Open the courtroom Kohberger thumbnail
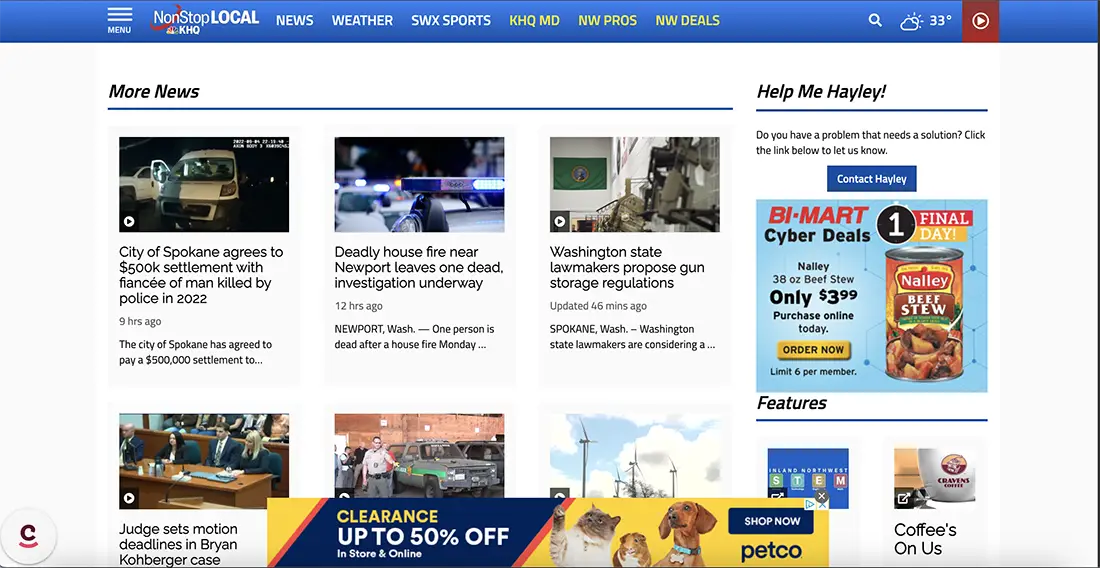Viewport: 1100px width, 568px height. [x=203, y=461]
